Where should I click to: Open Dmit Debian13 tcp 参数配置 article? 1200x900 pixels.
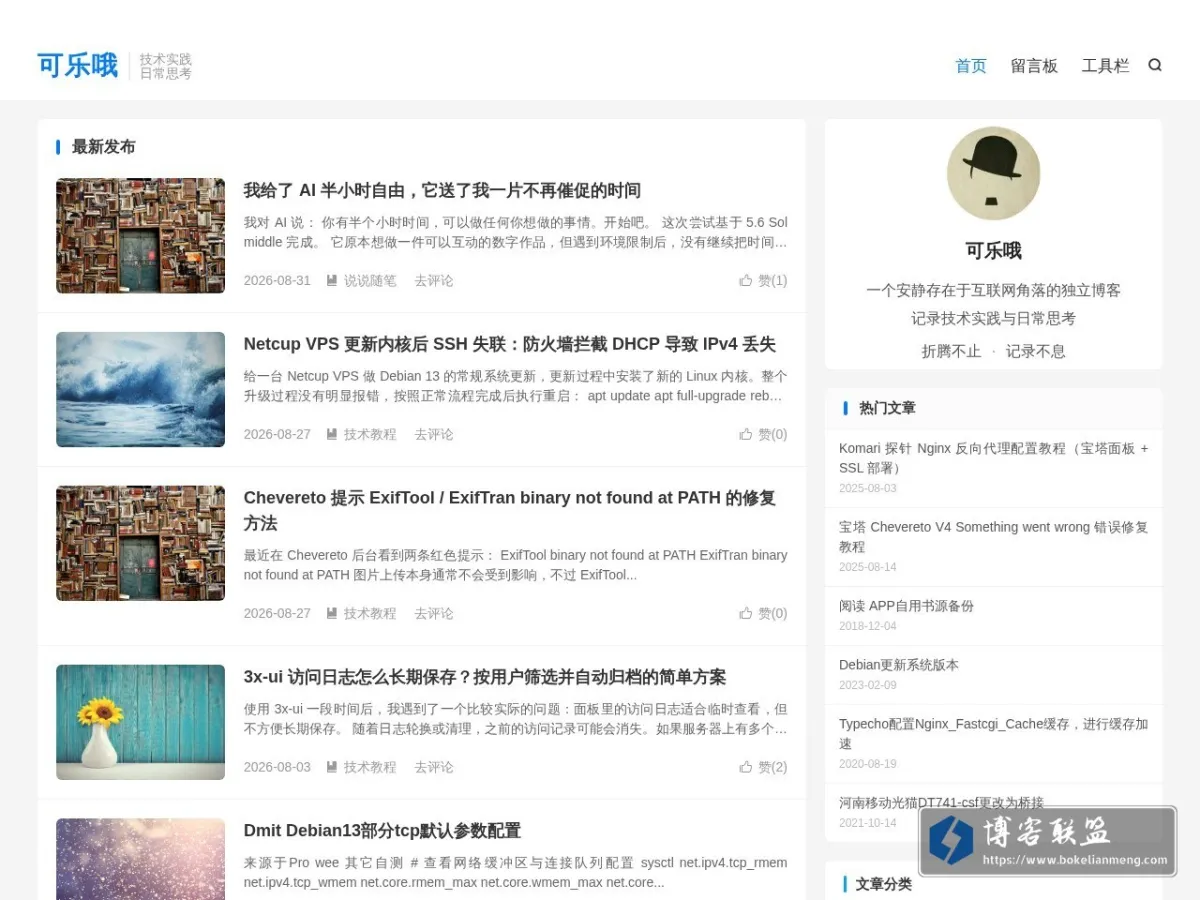[x=382, y=831]
